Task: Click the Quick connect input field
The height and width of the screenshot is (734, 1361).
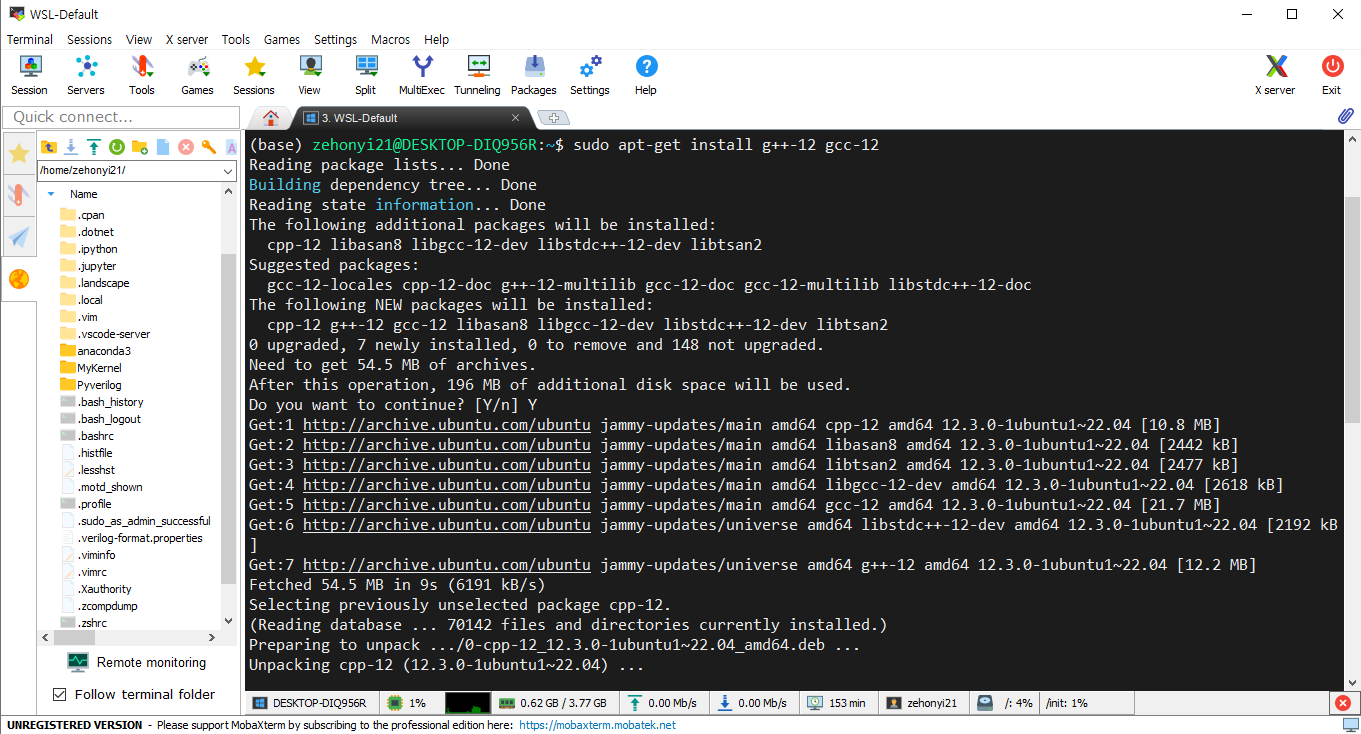Action: click(x=121, y=117)
